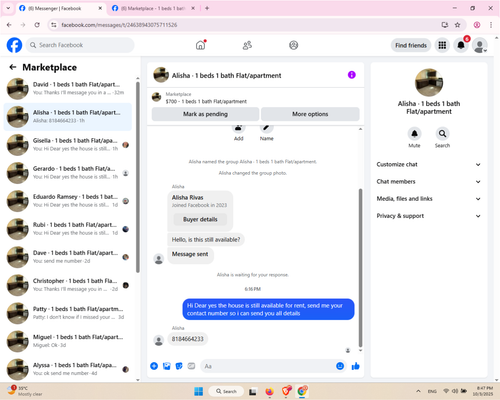
Task: Open Christopher's conversation
Action: pos(68,285)
